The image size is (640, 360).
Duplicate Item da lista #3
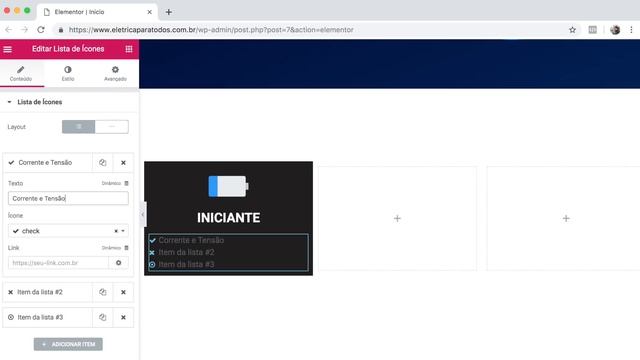[102, 318]
